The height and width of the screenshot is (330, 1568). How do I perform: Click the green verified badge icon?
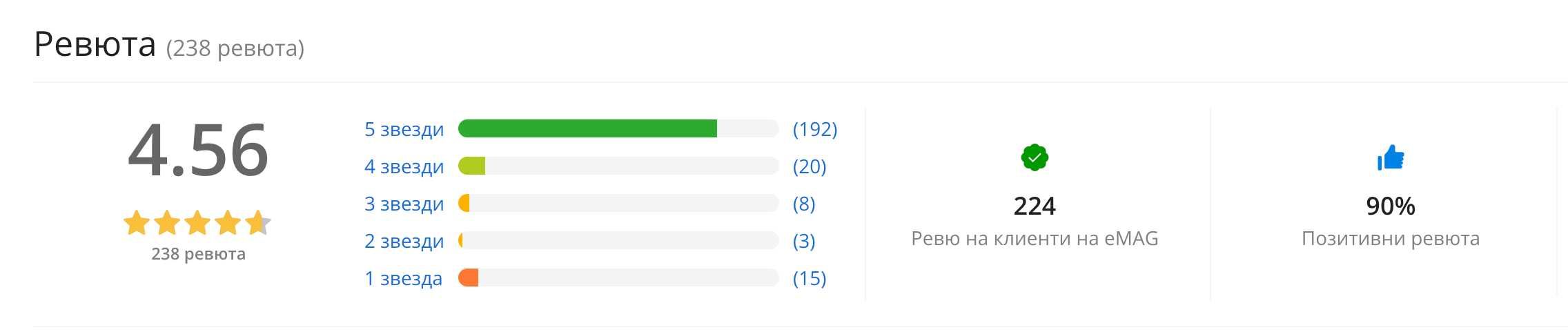(1035, 157)
